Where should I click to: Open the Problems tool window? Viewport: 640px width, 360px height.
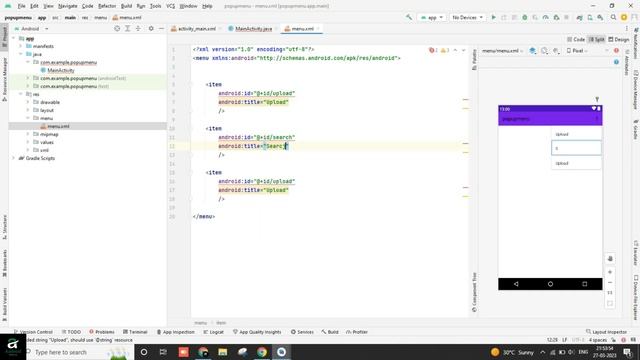pyautogui.click(x=102, y=332)
